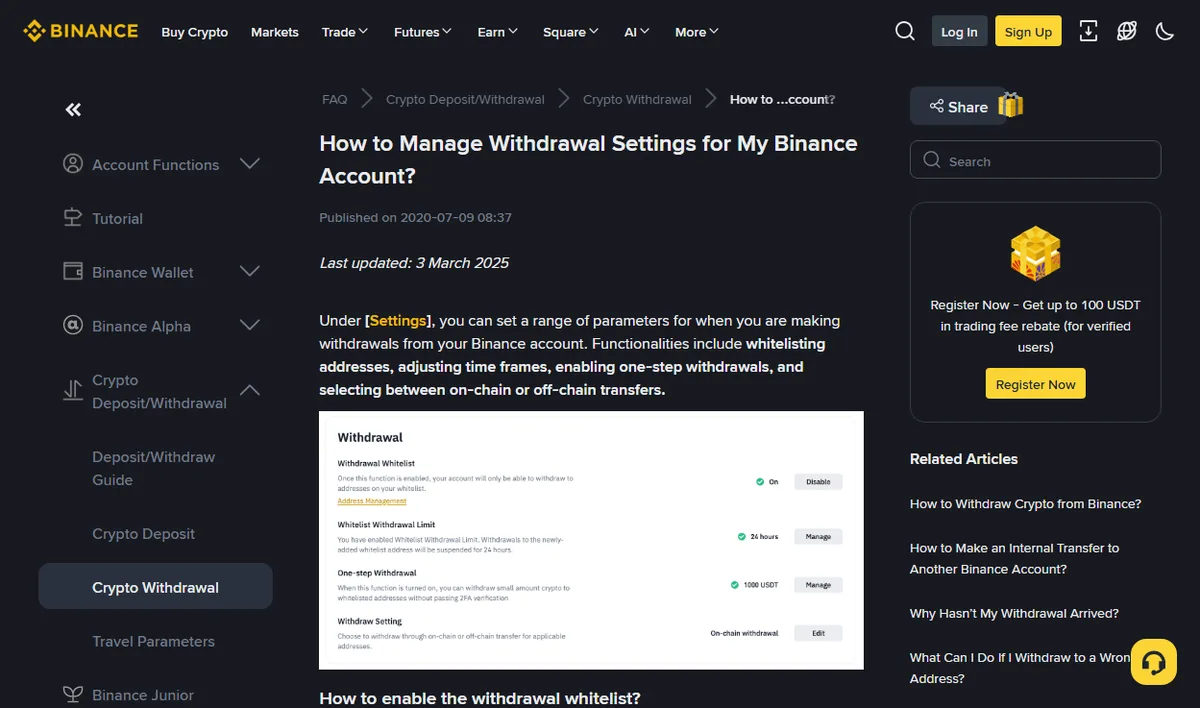Click the gift box icon beside Share
The width and height of the screenshot is (1200, 708).
click(x=1011, y=105)
